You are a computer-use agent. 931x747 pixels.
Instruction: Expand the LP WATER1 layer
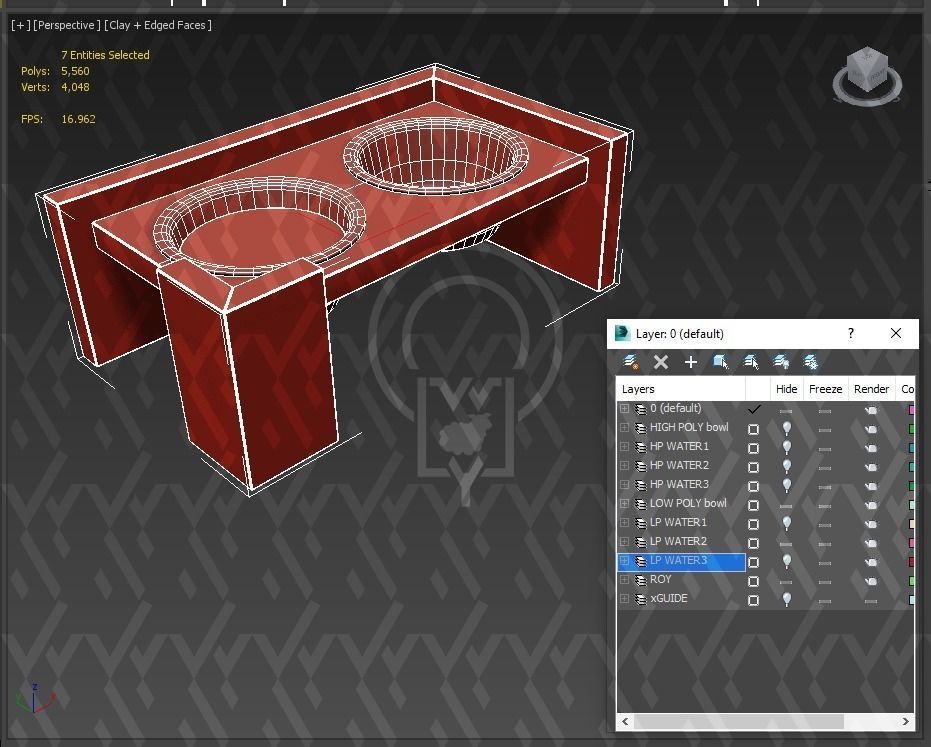[625, 523]
